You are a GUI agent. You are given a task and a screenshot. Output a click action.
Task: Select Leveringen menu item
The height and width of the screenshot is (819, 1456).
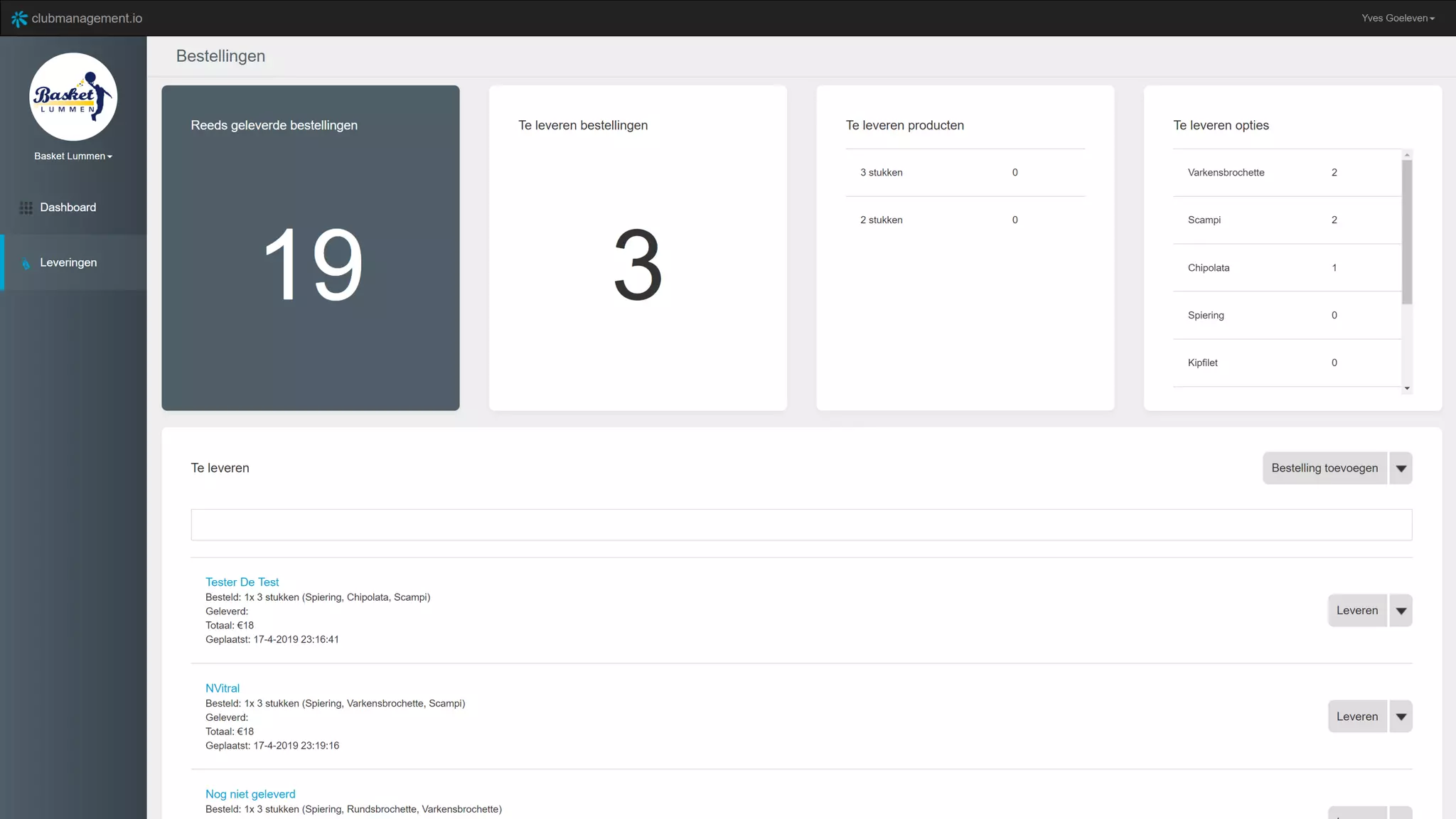pos(68,263)
